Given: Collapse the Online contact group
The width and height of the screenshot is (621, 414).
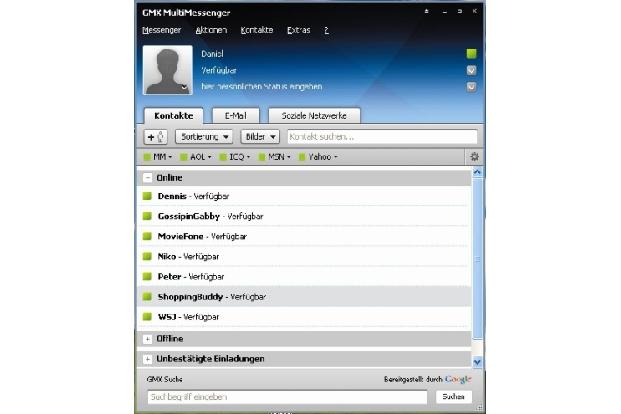Looking at the screenshot, I should pyautogui.click(x=147, y=178).
